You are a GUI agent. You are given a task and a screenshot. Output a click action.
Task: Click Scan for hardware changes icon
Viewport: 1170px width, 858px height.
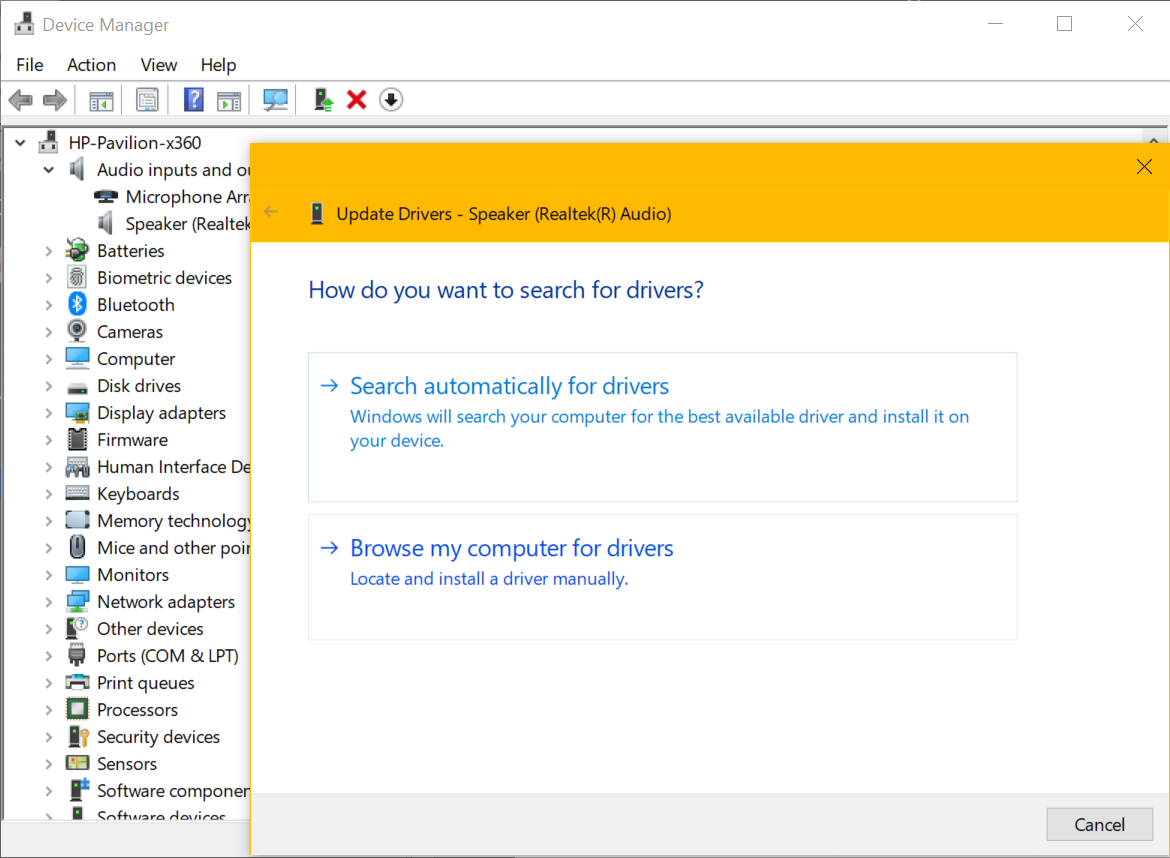click(x=275, y=99)
